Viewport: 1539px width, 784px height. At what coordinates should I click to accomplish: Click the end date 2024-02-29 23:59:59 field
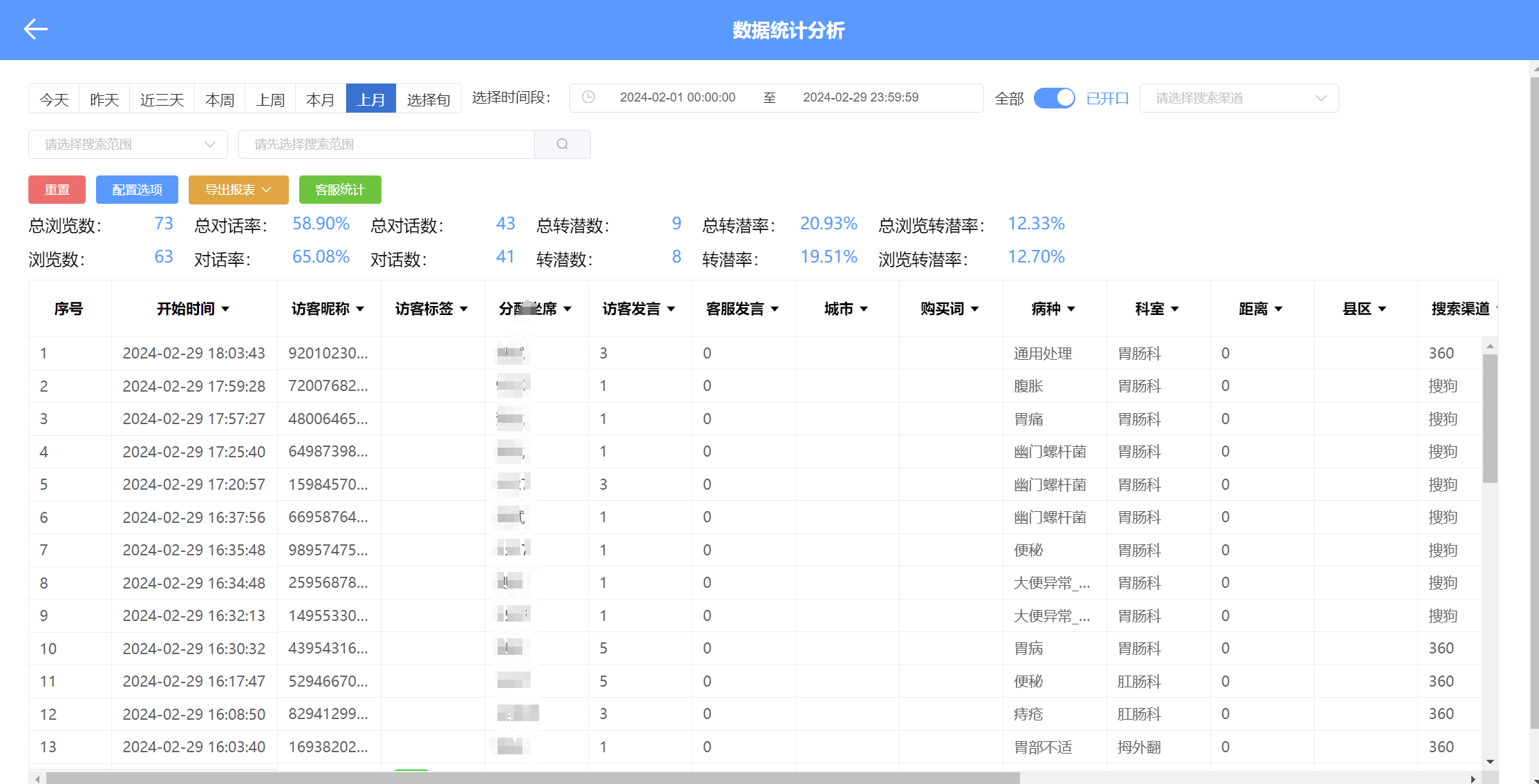[860, 97]
